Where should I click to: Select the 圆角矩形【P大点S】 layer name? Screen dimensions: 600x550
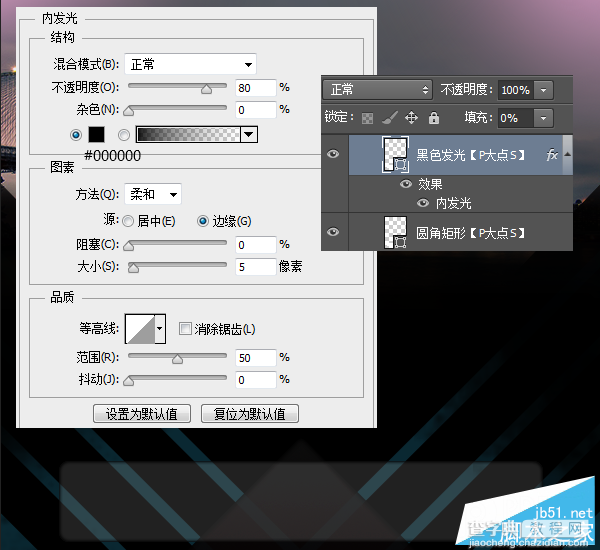471,233
